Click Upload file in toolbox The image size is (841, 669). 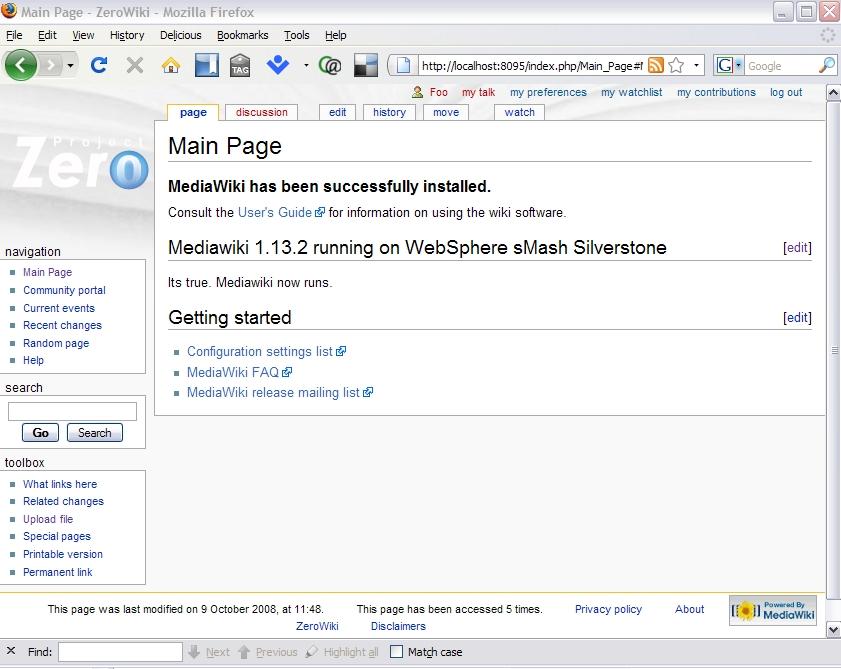[48, 519]
